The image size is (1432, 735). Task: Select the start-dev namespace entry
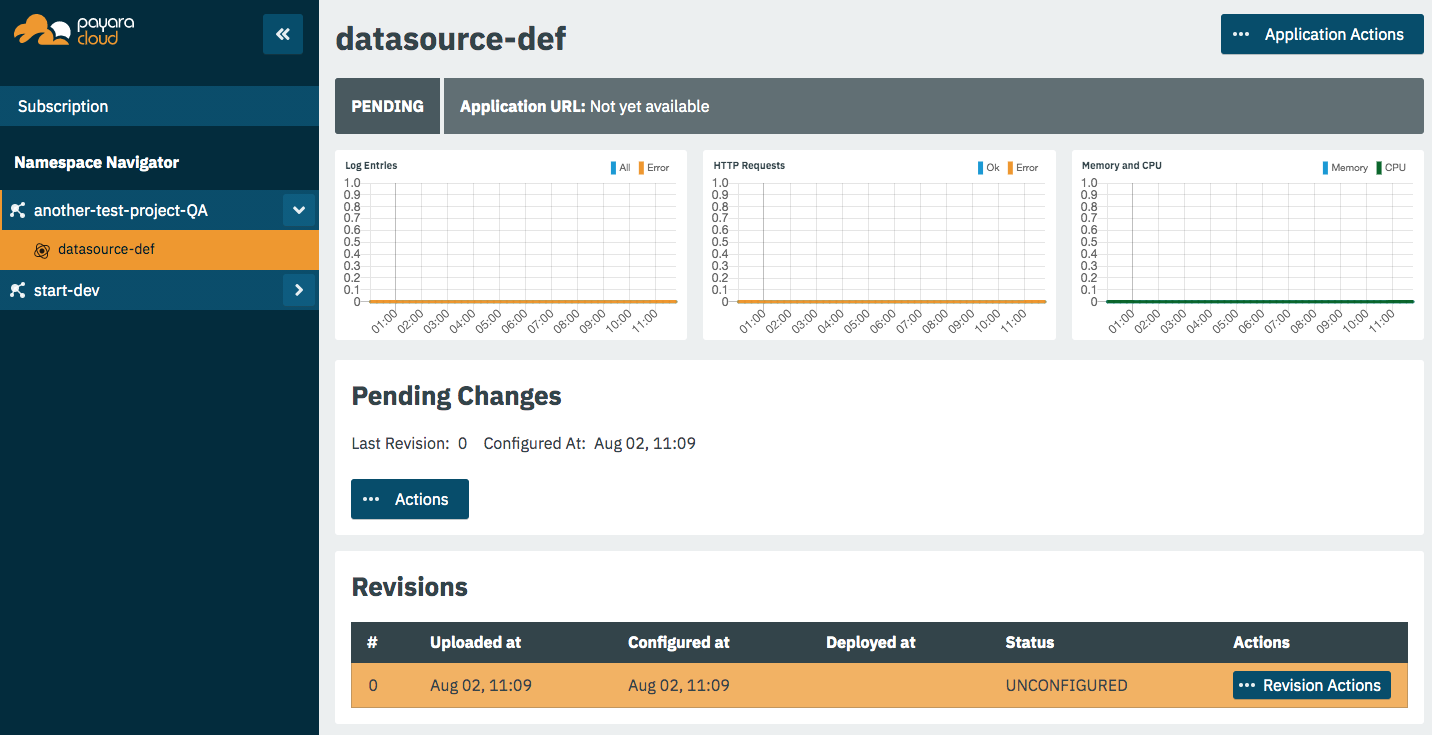click(x=67, y=291)
